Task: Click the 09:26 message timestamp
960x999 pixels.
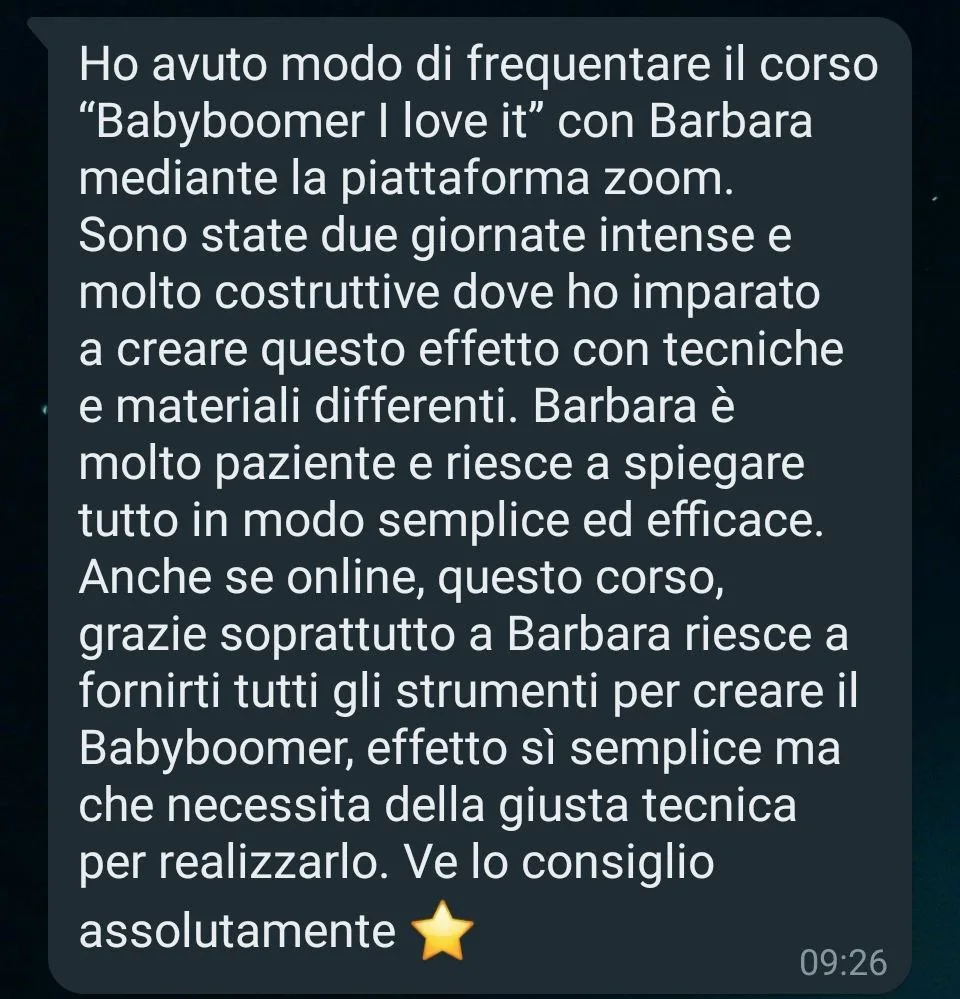Action: (x=843, y=962)
